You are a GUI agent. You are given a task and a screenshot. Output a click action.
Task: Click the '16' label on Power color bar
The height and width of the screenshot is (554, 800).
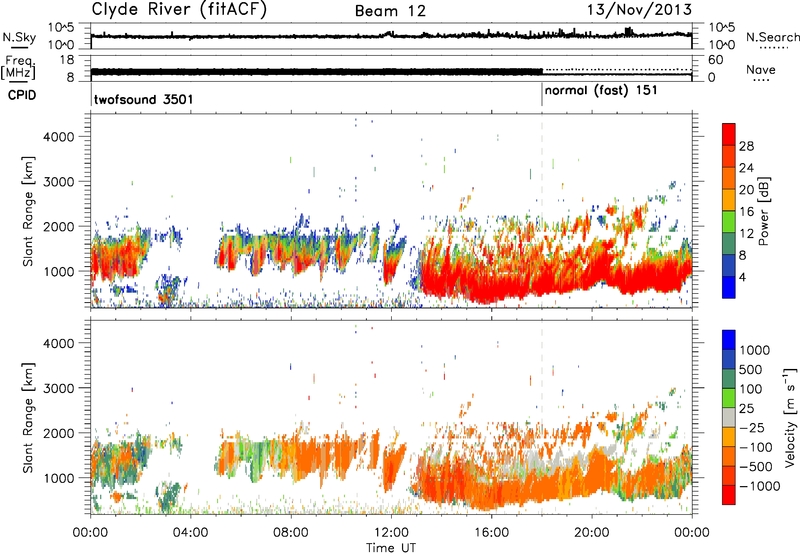pos(746,212)
